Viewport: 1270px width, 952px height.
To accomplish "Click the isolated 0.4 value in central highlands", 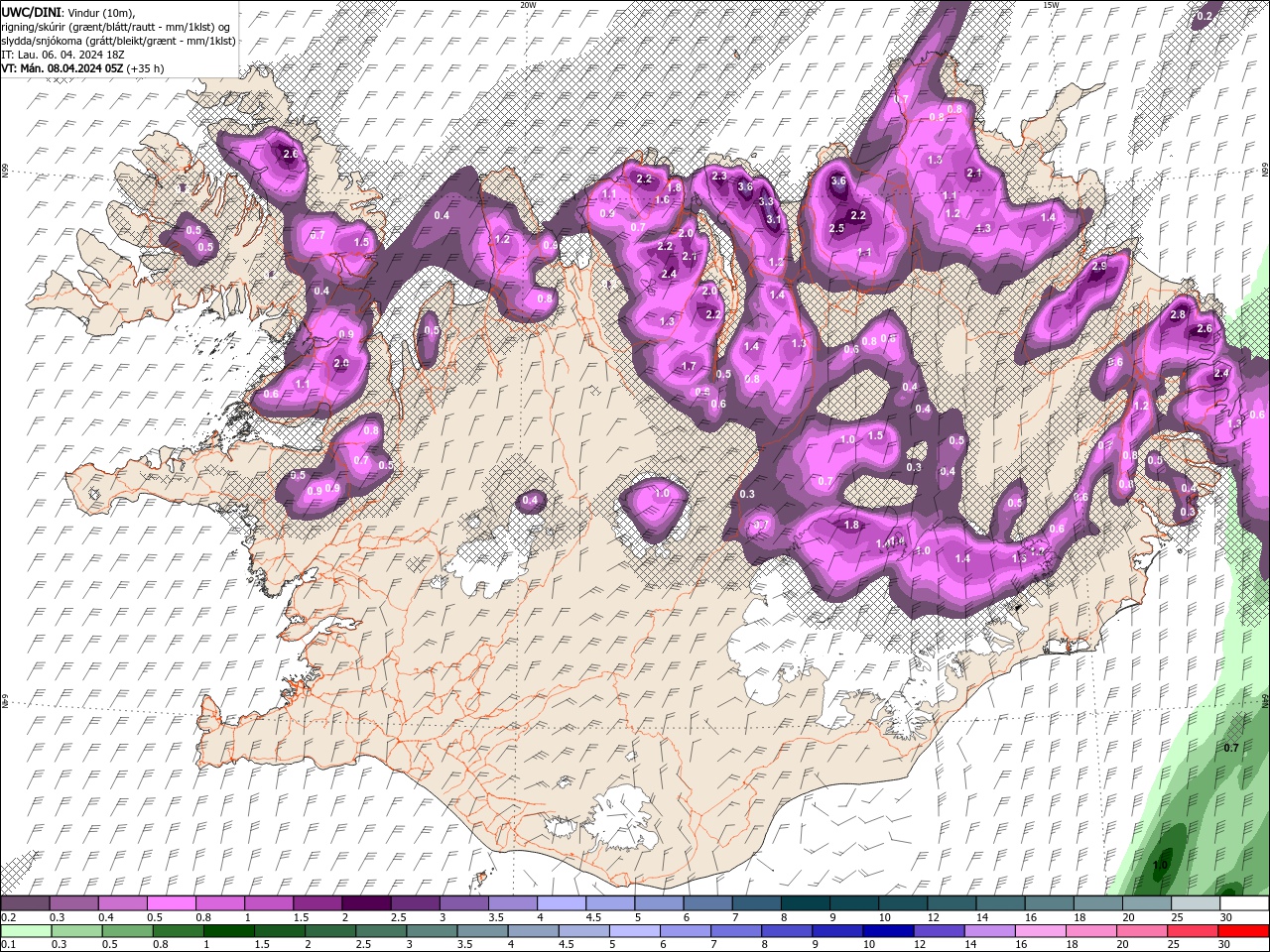I will coord(530,501).
